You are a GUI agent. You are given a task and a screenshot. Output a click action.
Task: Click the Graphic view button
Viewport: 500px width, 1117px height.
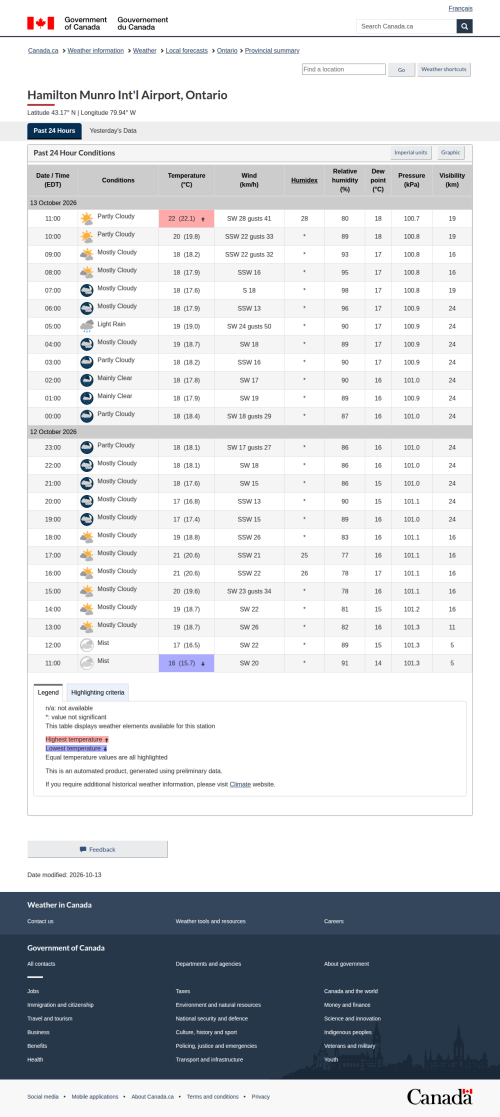tap(450, 152)
